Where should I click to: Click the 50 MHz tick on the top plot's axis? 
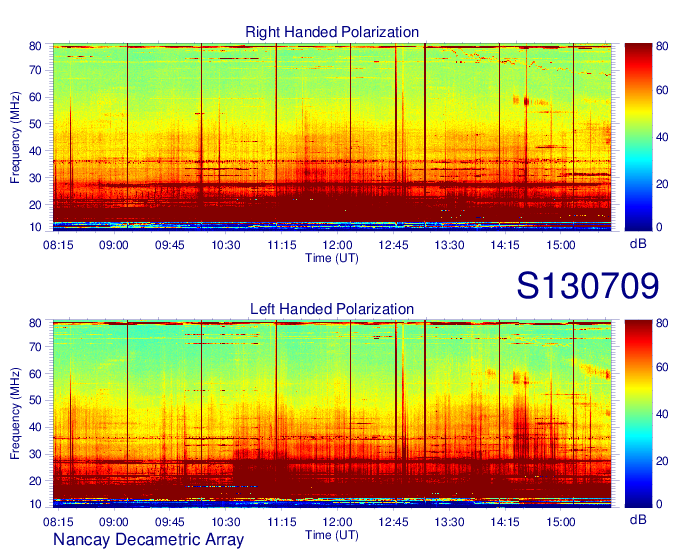(35, 124)
